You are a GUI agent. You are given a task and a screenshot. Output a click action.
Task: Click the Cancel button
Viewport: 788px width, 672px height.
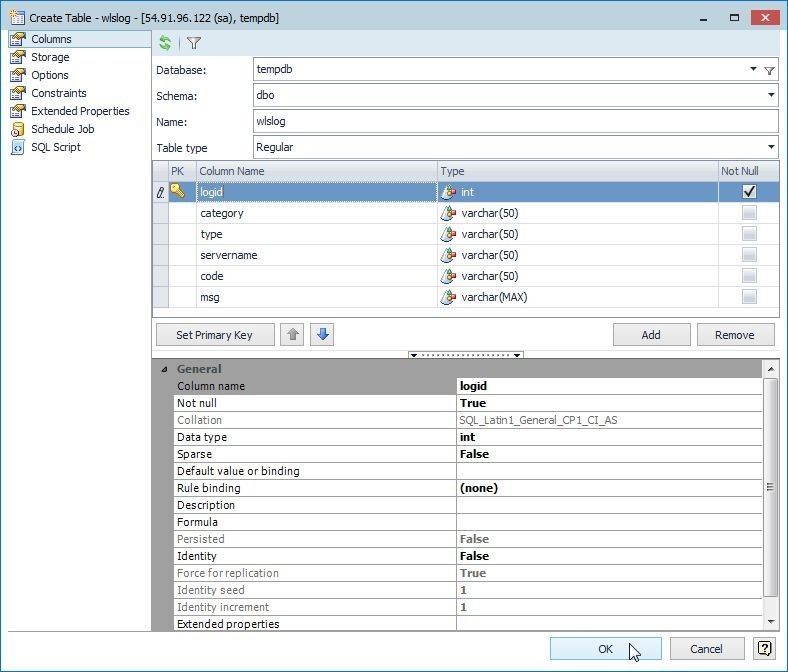[x=707, y=648]
